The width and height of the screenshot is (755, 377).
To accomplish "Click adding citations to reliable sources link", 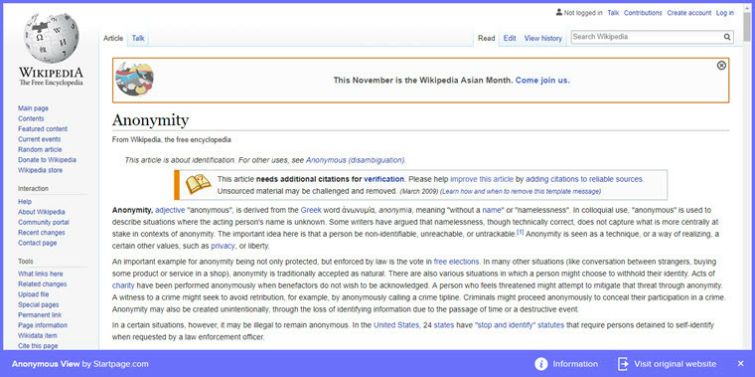I will pyautogui.click(x=584, y=179).
